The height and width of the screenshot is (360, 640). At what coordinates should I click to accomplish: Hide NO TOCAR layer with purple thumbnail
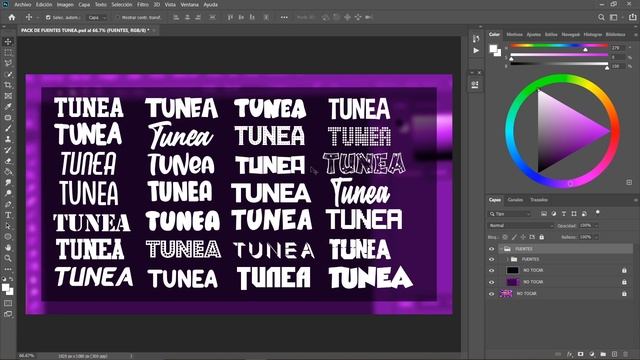tap(491, 282)
